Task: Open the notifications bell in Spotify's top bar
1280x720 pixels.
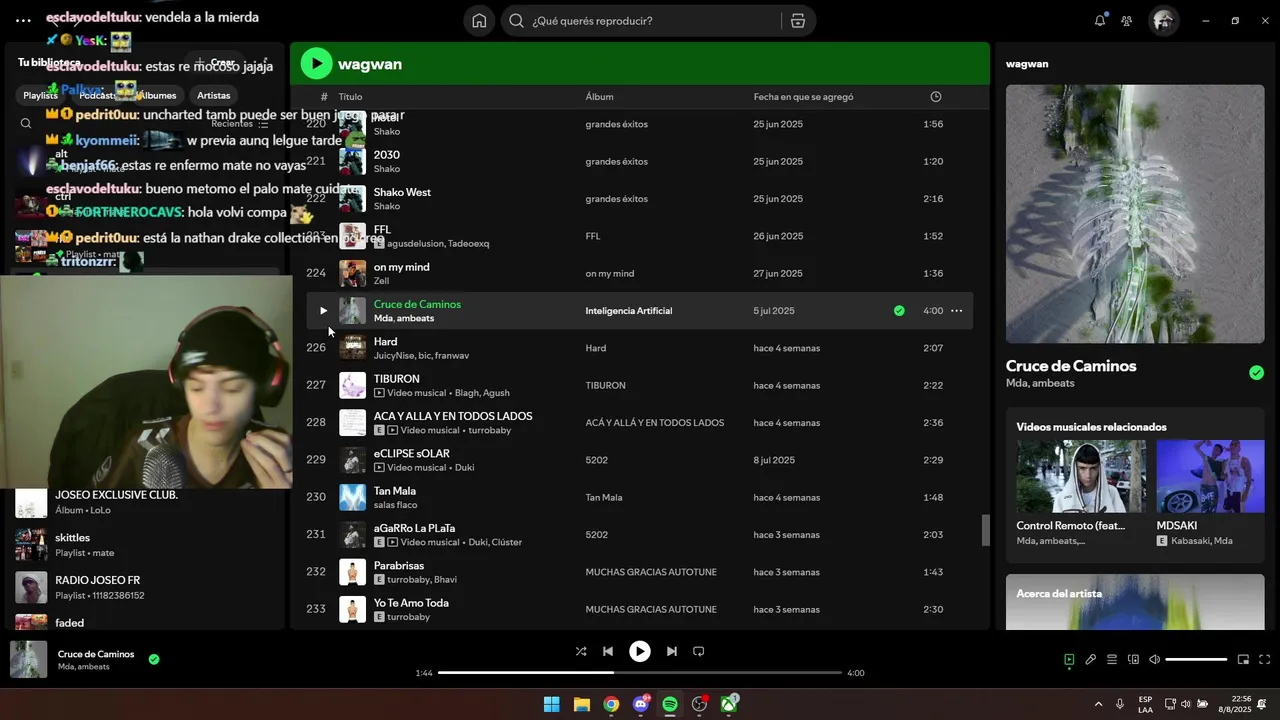Action: 1100,21
